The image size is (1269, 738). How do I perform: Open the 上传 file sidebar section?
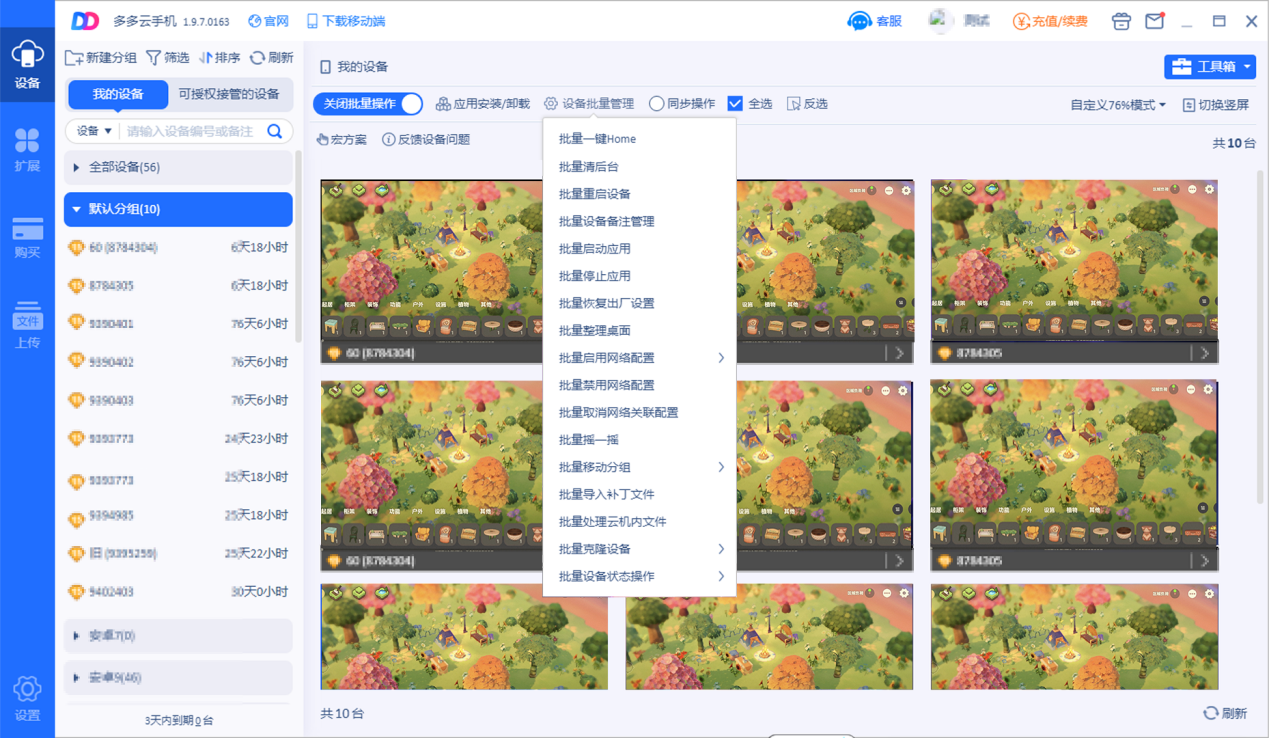point(27,324)
